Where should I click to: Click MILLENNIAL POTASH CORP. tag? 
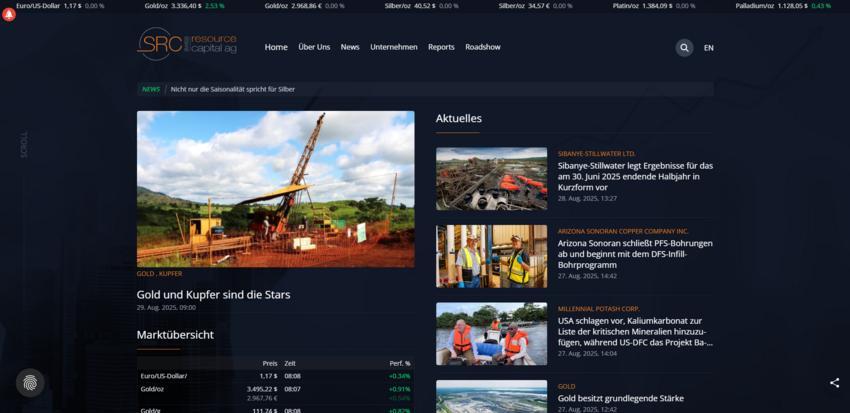click(x=598, y=309)
